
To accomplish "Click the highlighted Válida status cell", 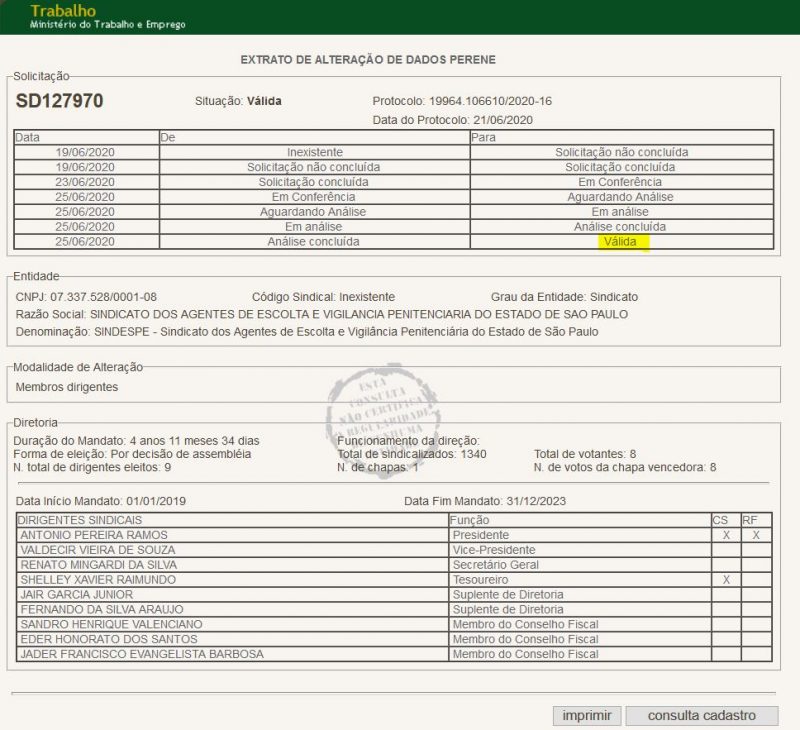I will [620, 242].
